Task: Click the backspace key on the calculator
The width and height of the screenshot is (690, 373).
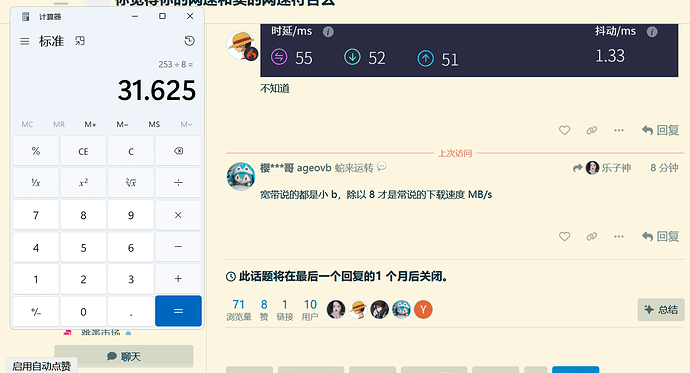Action: pos(178,151)
